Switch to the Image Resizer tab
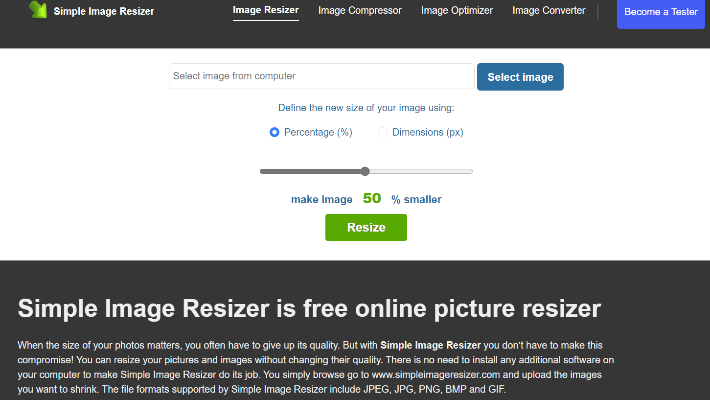710x400 pixels. (266, 10)
